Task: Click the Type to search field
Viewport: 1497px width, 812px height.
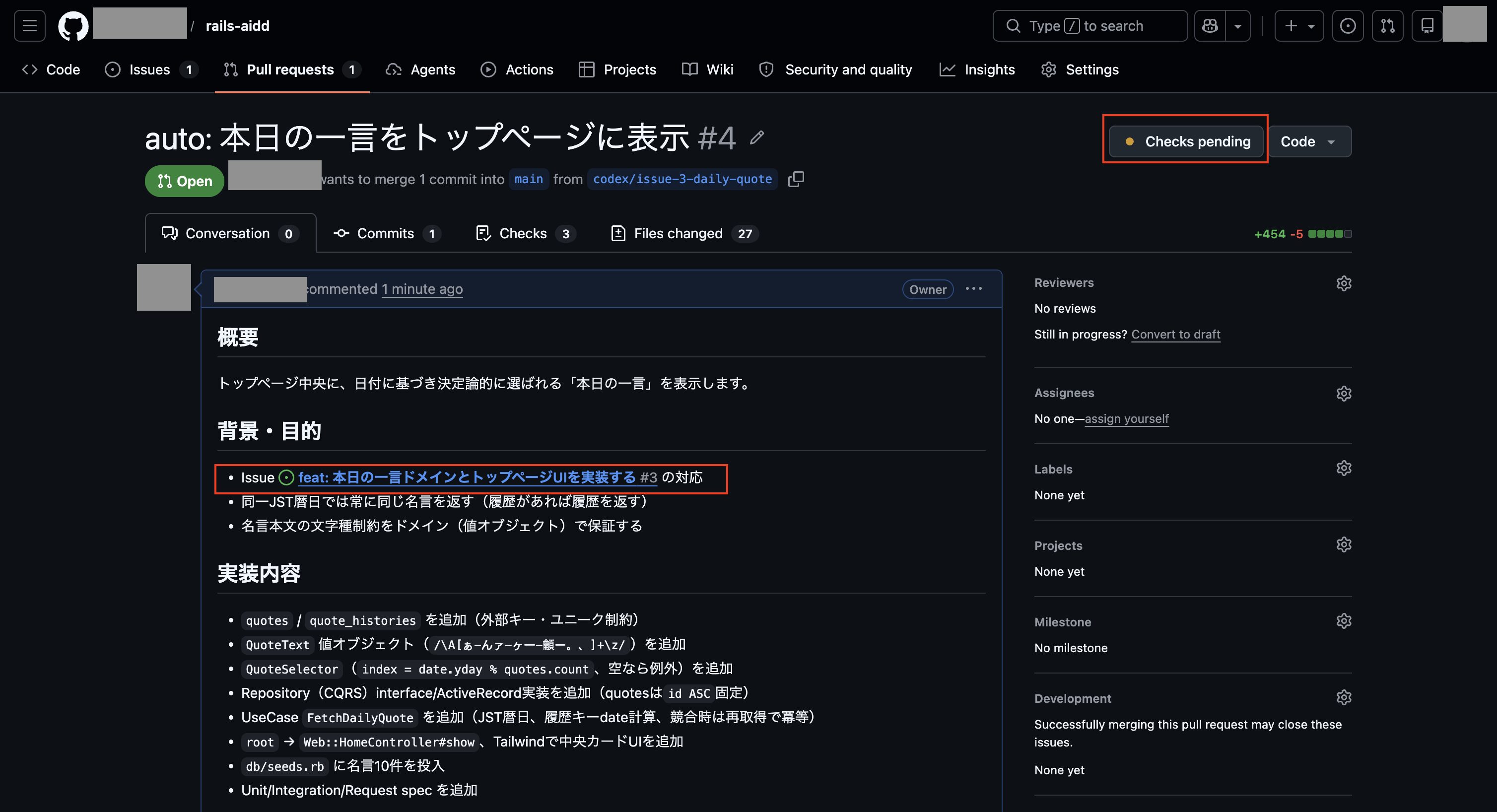Action: pyautogui.click(x=1089, y=26)
